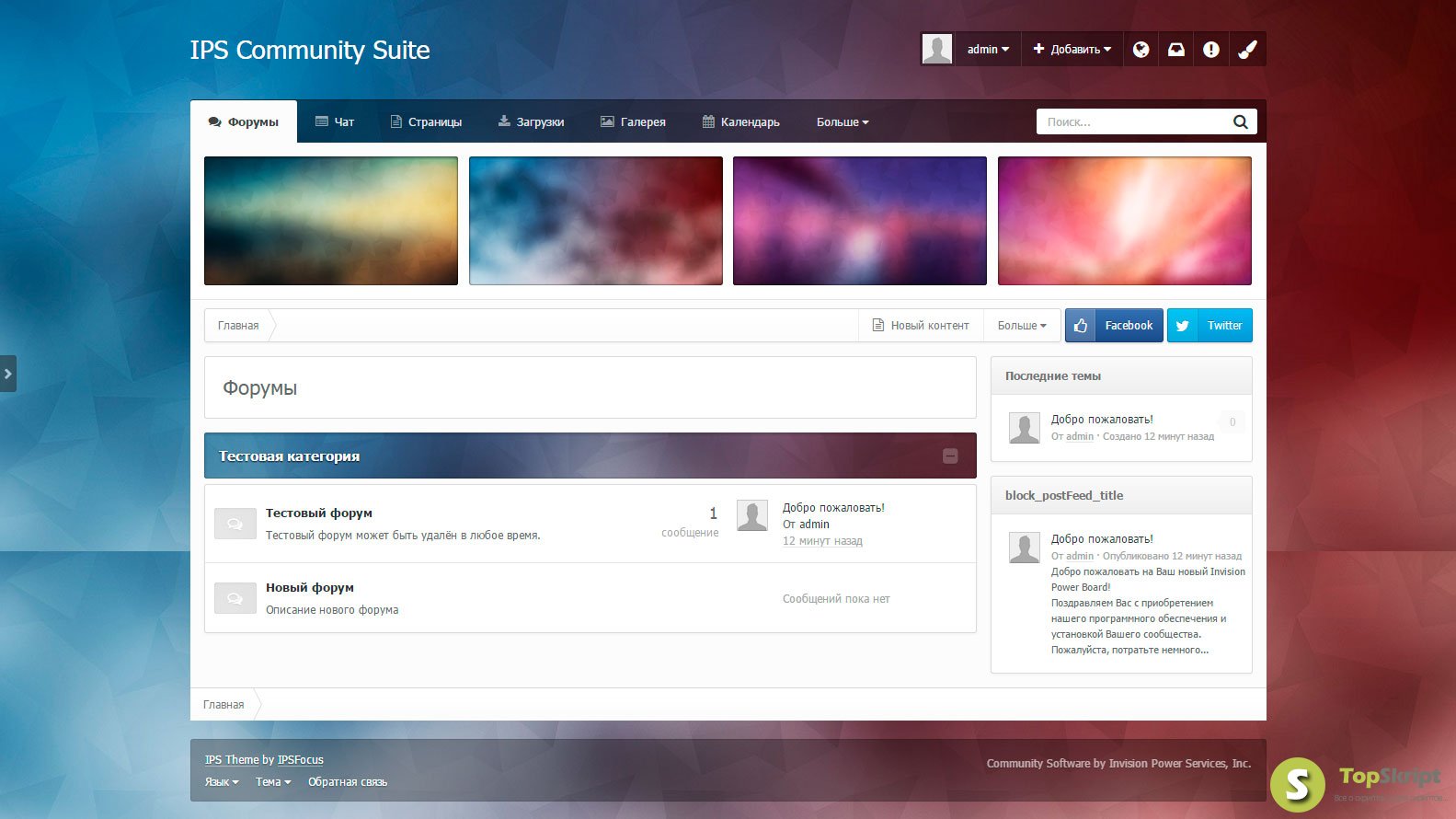Open the Новый форум link
Screen dimensions: 1456x819
(309, 588)
